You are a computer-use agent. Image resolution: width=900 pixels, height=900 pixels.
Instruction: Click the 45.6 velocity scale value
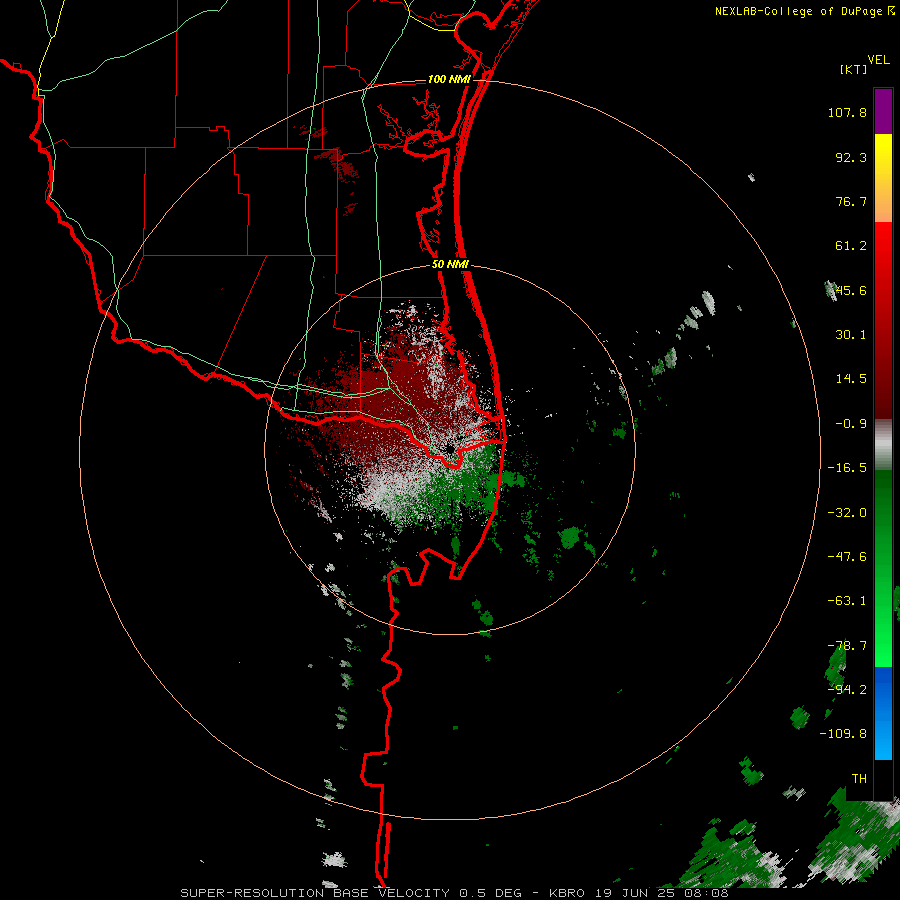click(851, 290)
